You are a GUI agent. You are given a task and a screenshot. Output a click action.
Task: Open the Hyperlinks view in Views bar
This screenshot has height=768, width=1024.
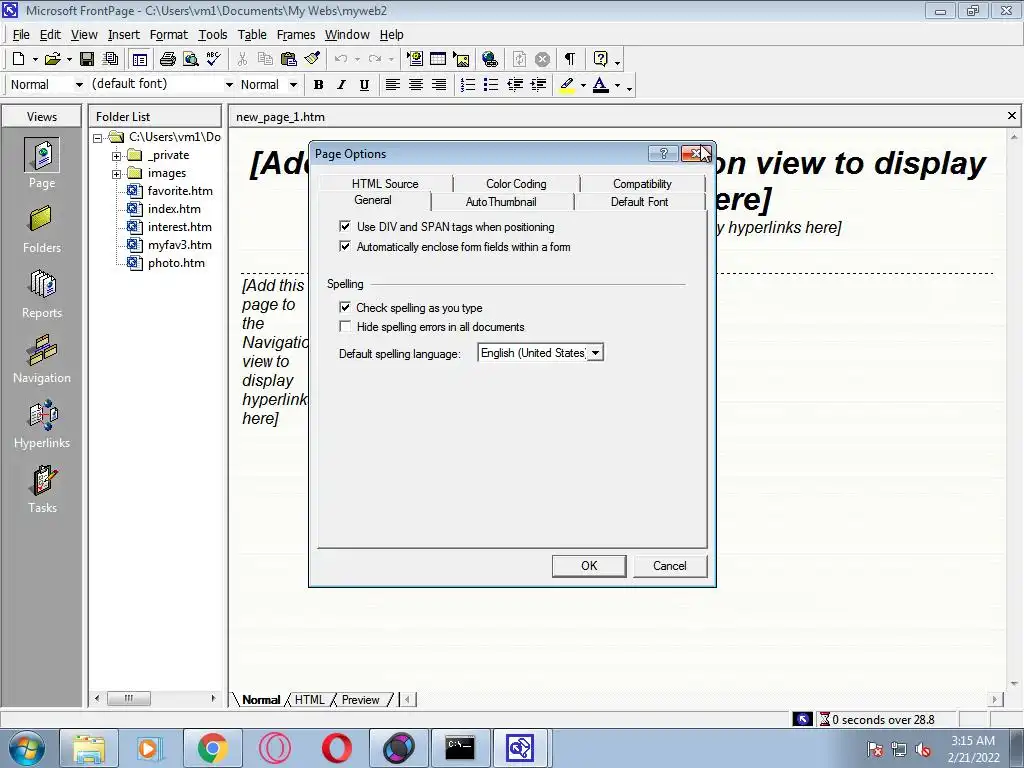coord(42,424)
